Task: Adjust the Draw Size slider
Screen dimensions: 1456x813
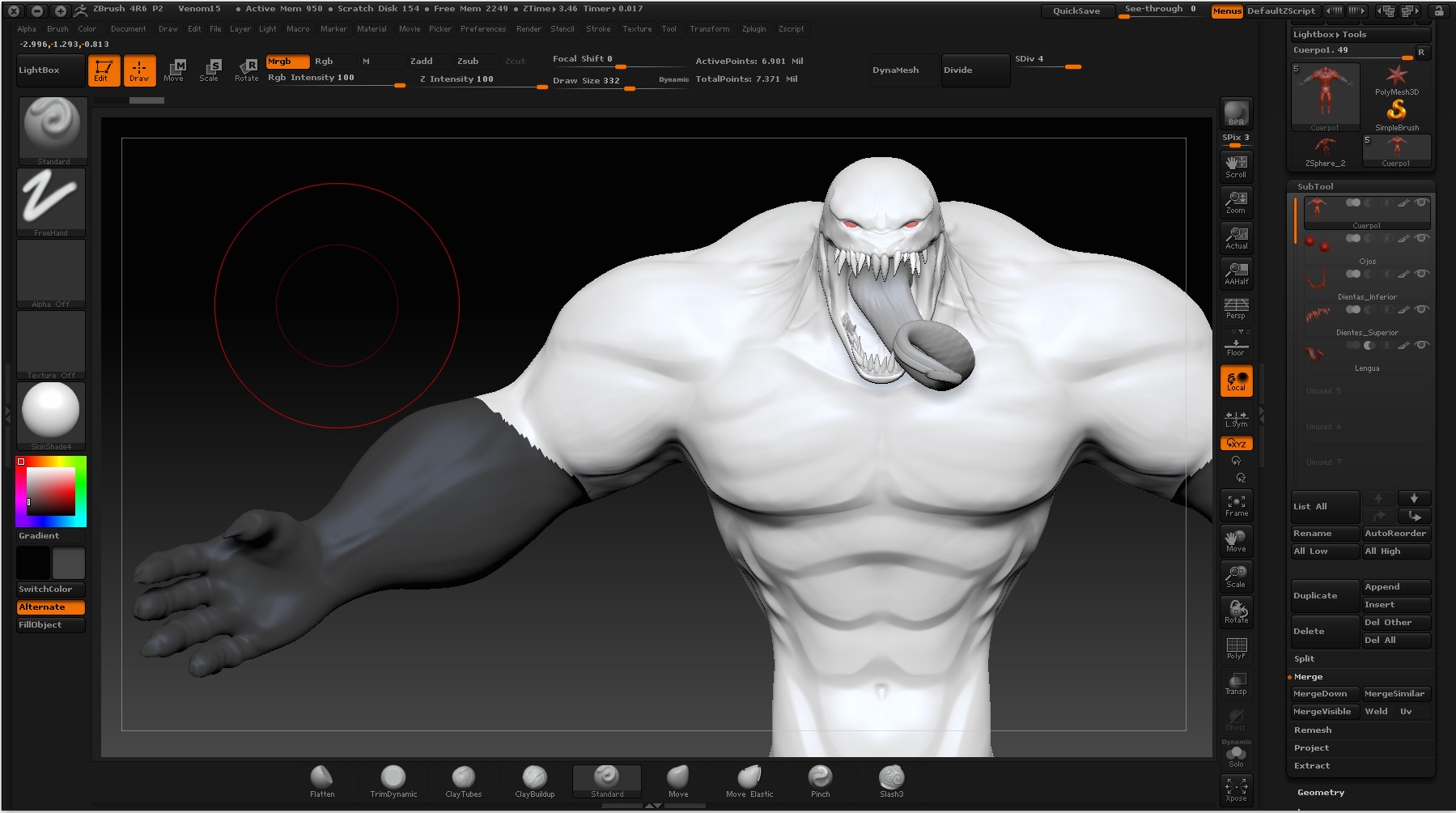Action: tap(621, 82)
